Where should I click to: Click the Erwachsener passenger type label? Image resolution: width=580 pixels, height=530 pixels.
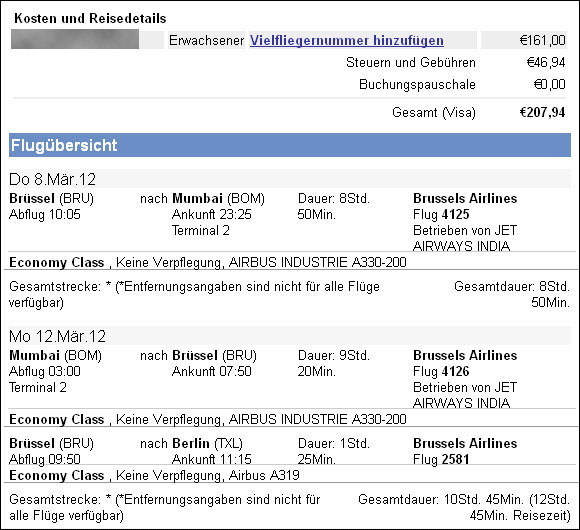(x=206, y=40)
